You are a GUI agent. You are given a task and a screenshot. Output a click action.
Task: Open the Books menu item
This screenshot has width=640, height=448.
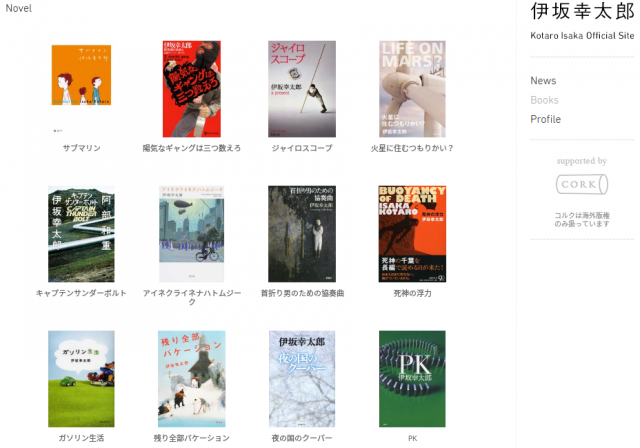point(544,100)
